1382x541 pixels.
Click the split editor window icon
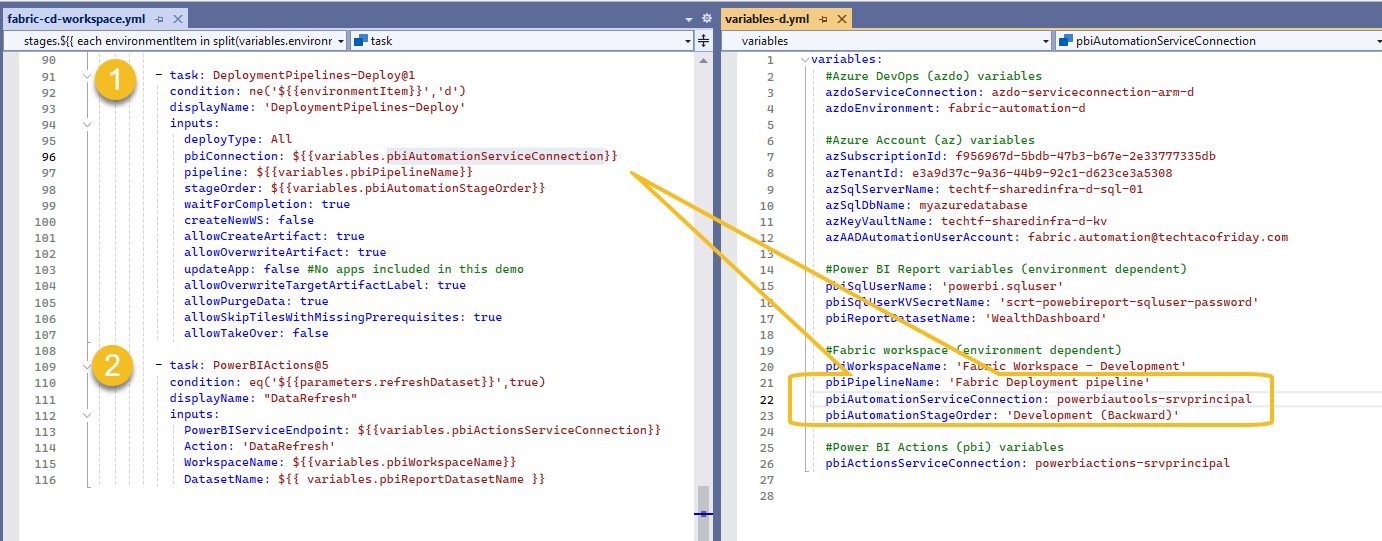[703, 41]
